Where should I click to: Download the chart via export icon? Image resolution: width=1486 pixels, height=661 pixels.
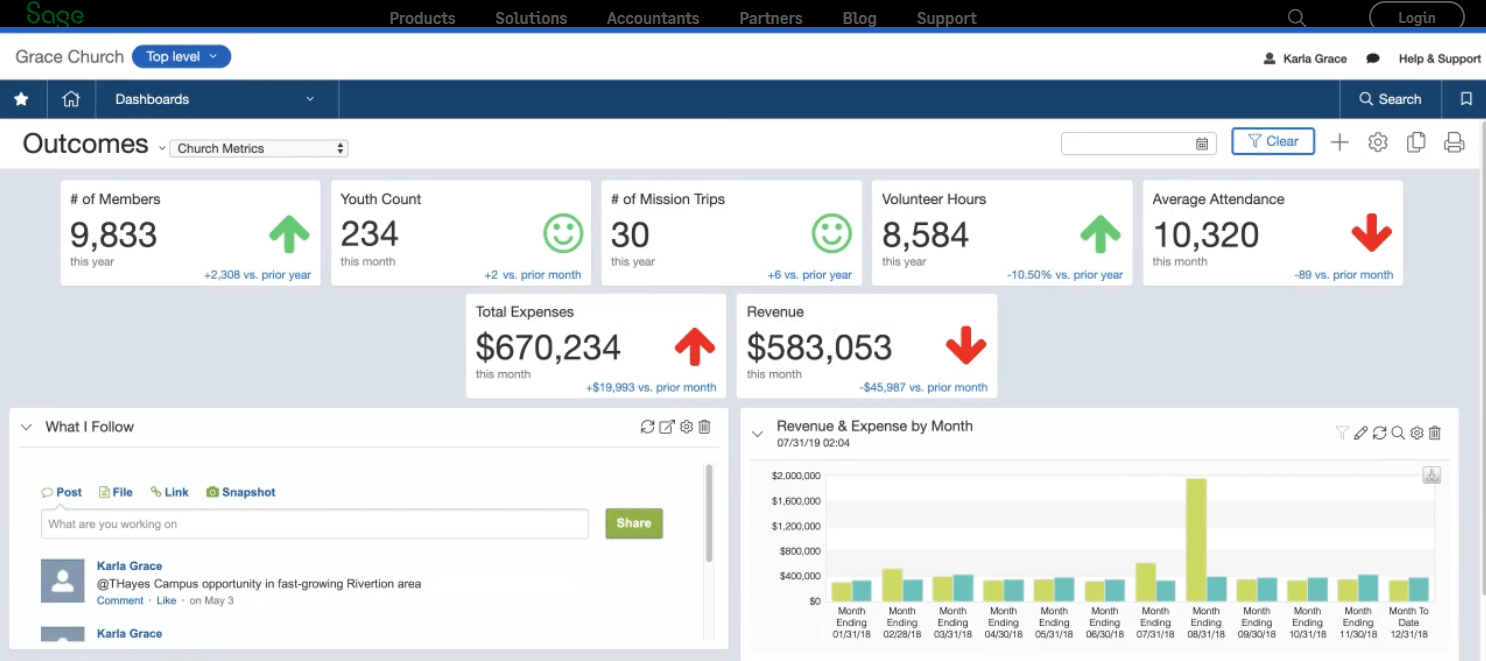1431,475
